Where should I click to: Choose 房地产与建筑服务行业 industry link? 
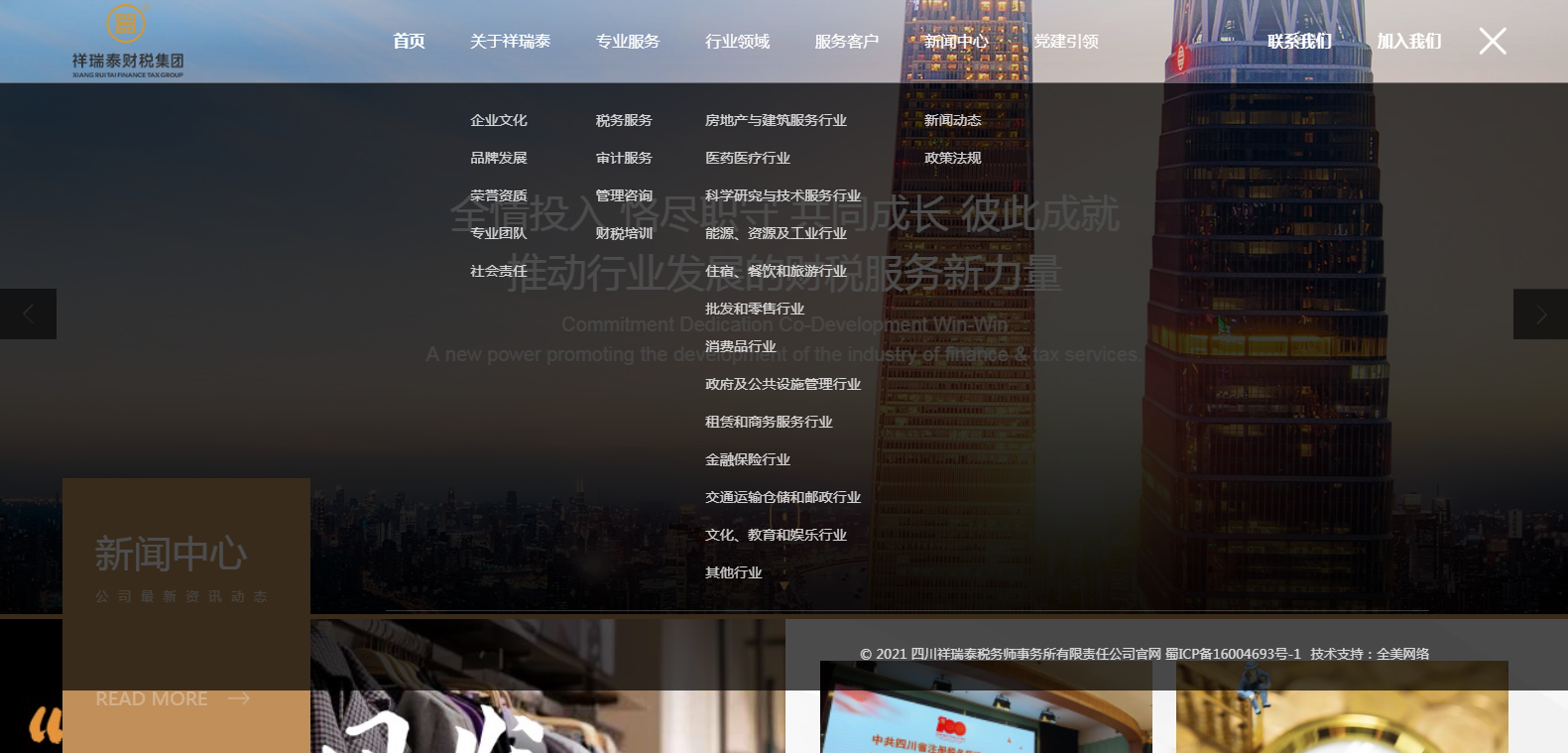[x=776, y=120]
